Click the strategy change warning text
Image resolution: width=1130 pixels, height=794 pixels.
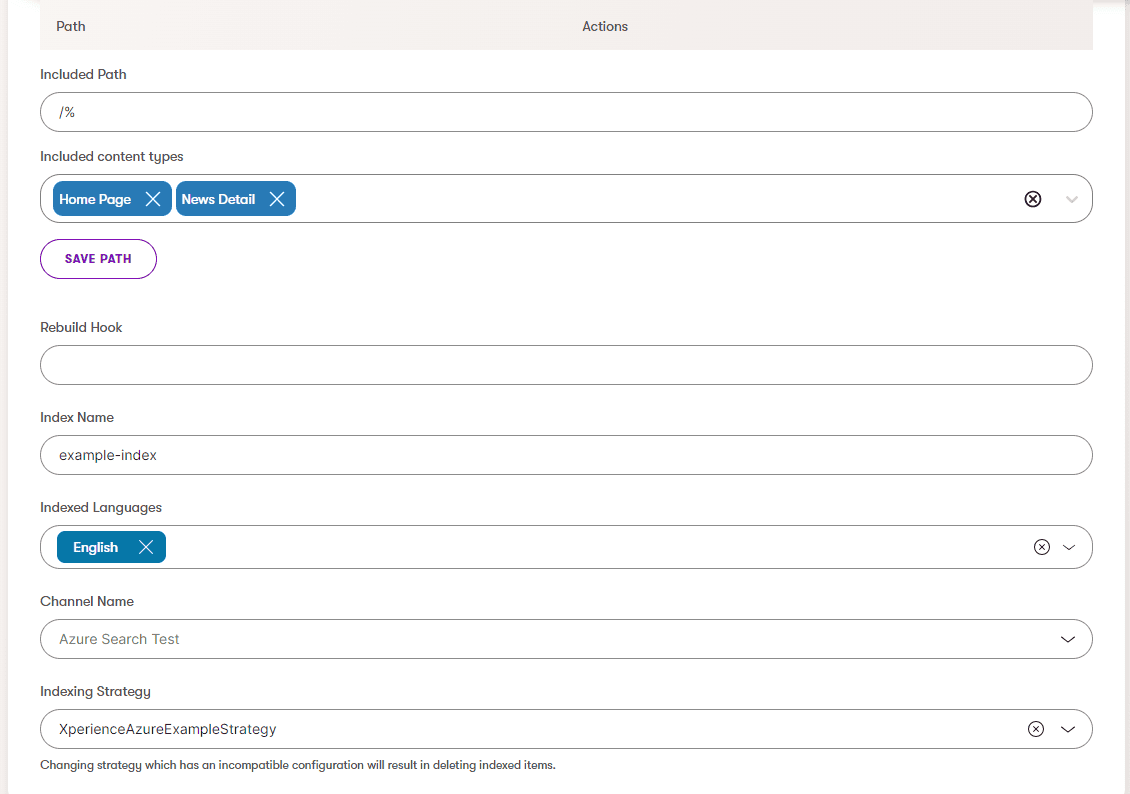298,765
